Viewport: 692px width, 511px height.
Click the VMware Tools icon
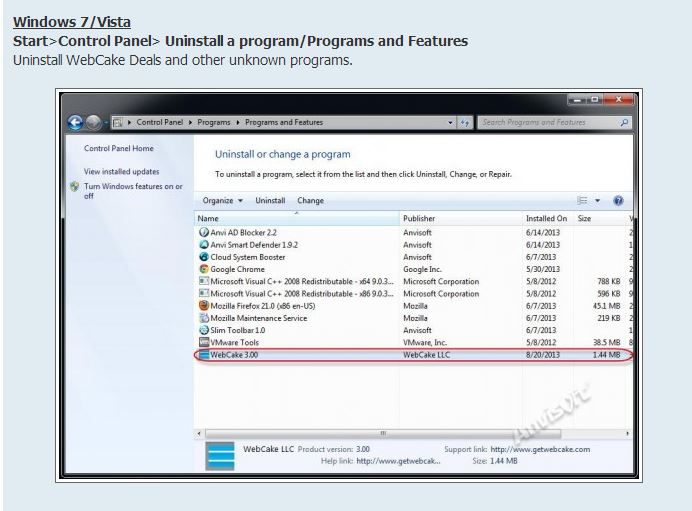click(203, 342)
